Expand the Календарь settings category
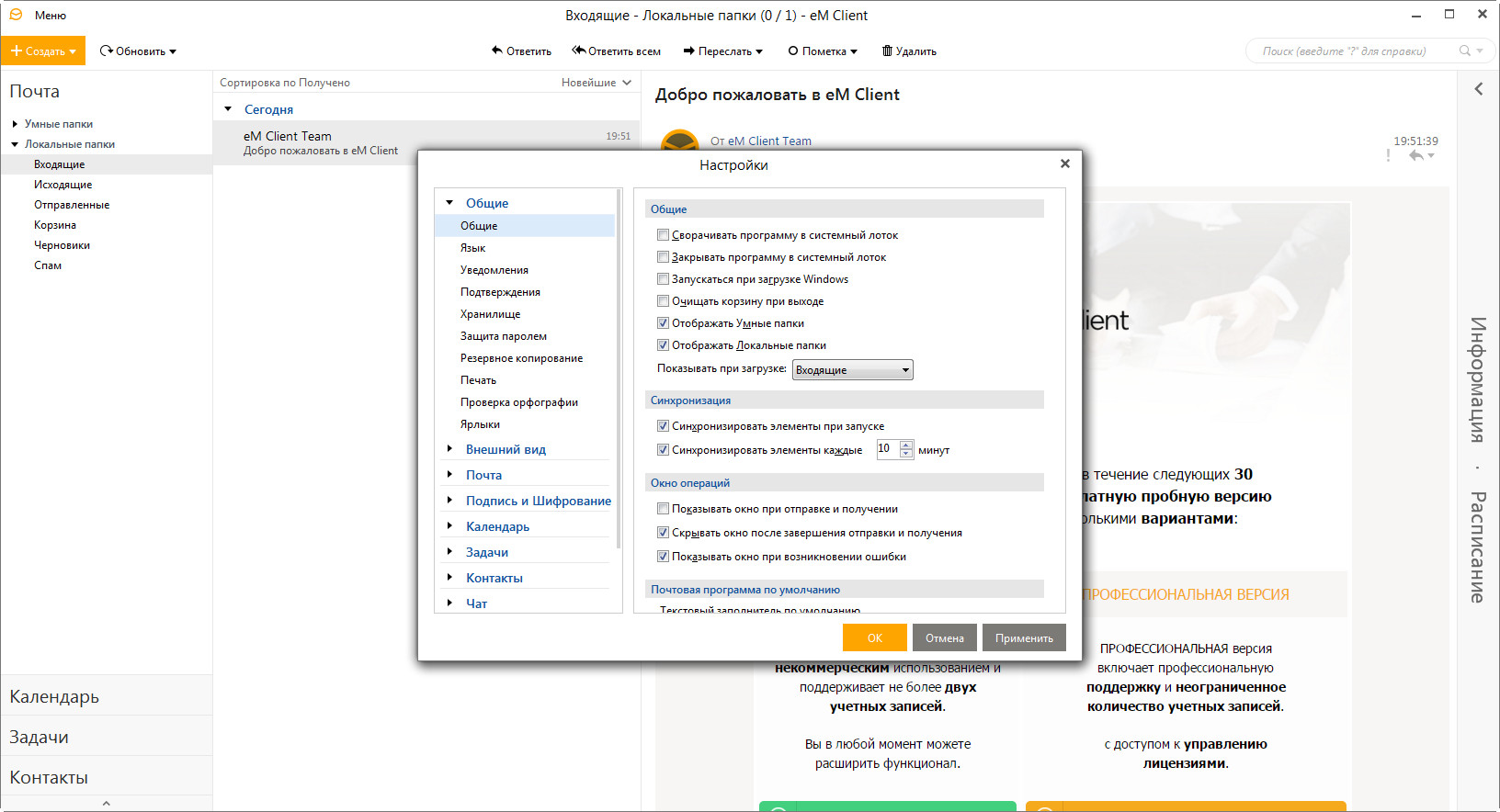The height and width of the screenshot is (812, 1500). click(x=449, y=526)
